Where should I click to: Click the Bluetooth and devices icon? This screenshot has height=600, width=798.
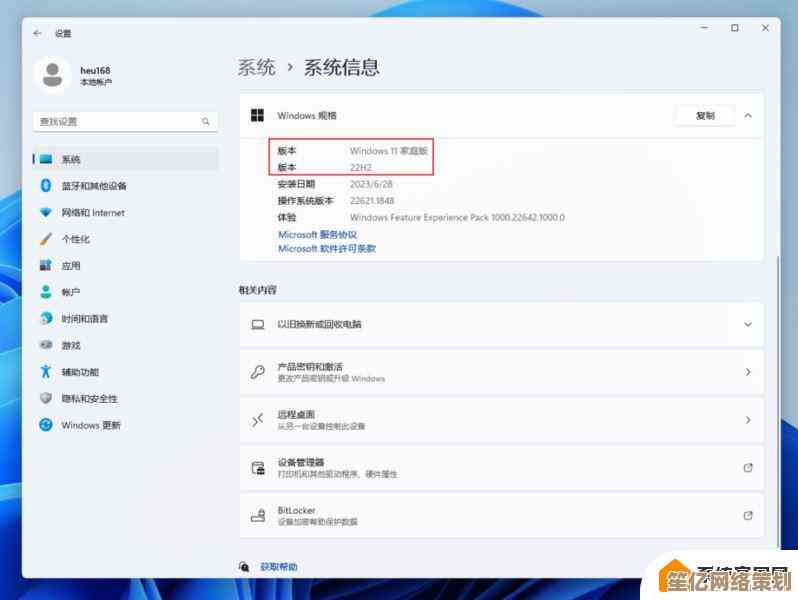click(x=45, y=186)
